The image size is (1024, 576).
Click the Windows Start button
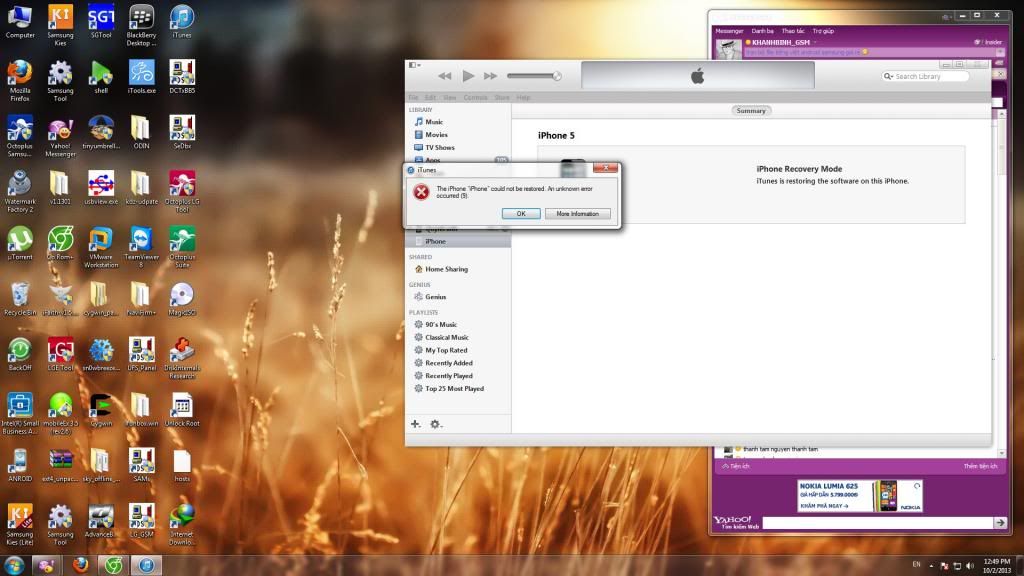pos(14,566)
